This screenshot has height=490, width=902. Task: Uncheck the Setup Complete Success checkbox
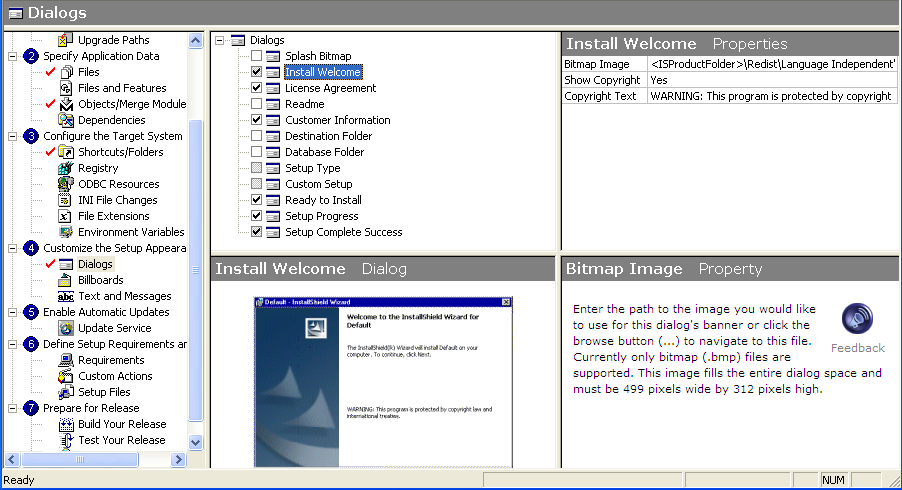tap(257, 232)
